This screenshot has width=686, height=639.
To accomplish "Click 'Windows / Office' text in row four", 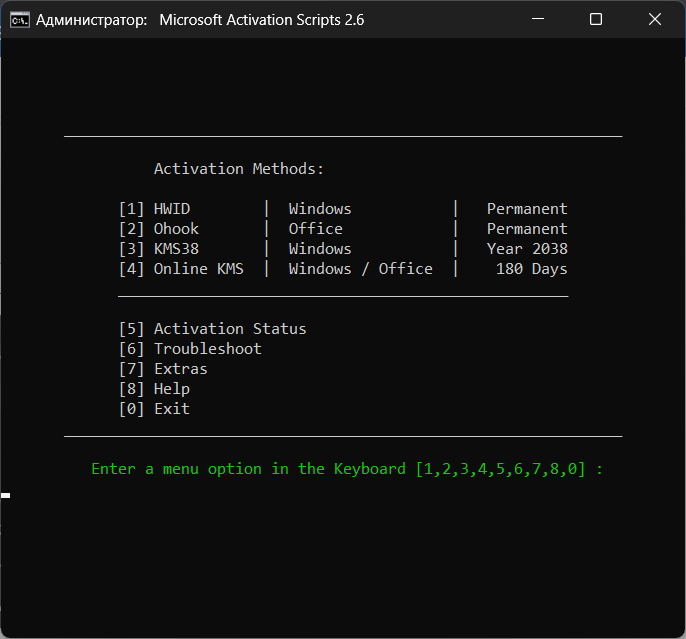I will click(360, 269).
